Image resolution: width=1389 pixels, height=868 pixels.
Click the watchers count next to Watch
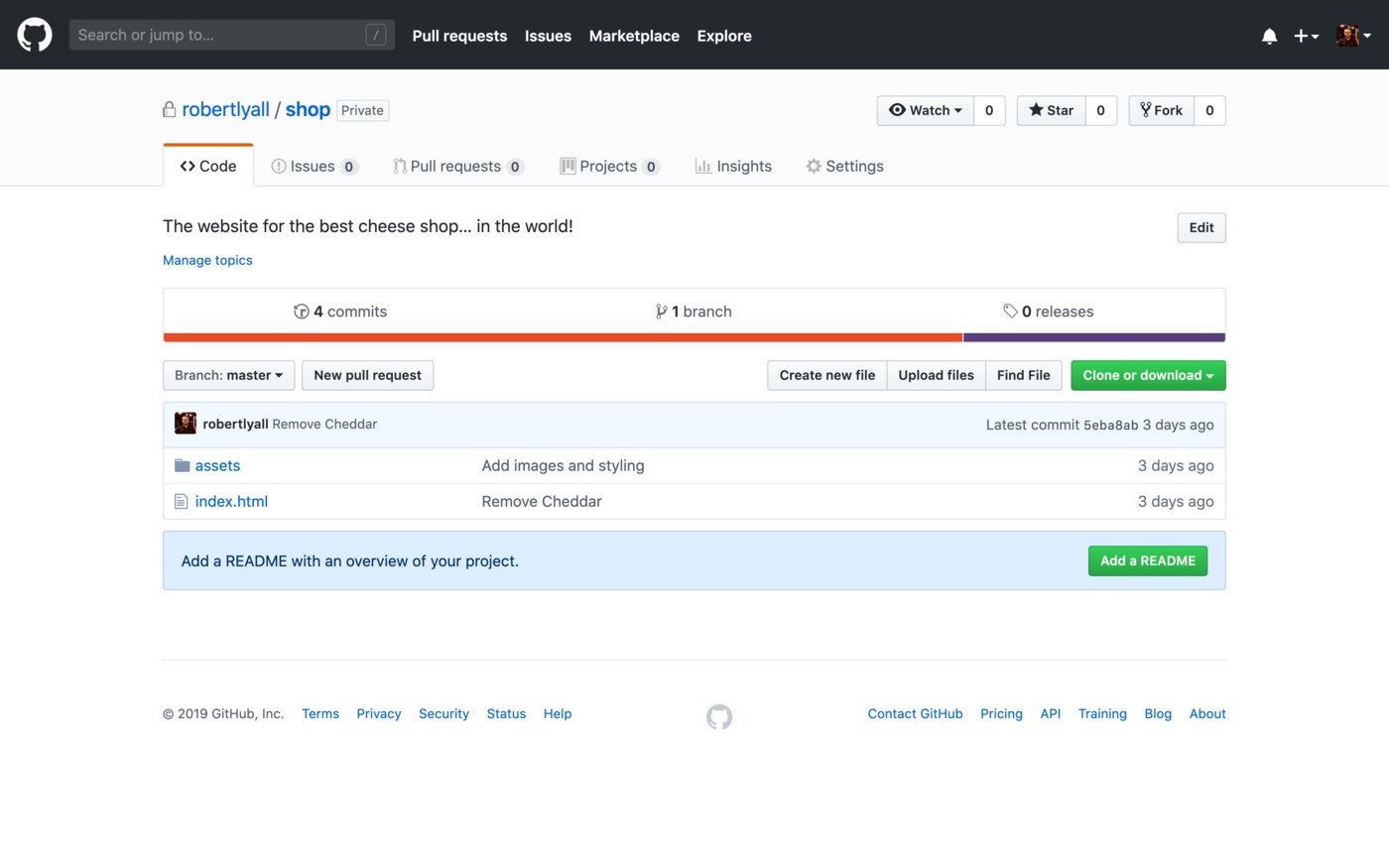tap(989, 110)
